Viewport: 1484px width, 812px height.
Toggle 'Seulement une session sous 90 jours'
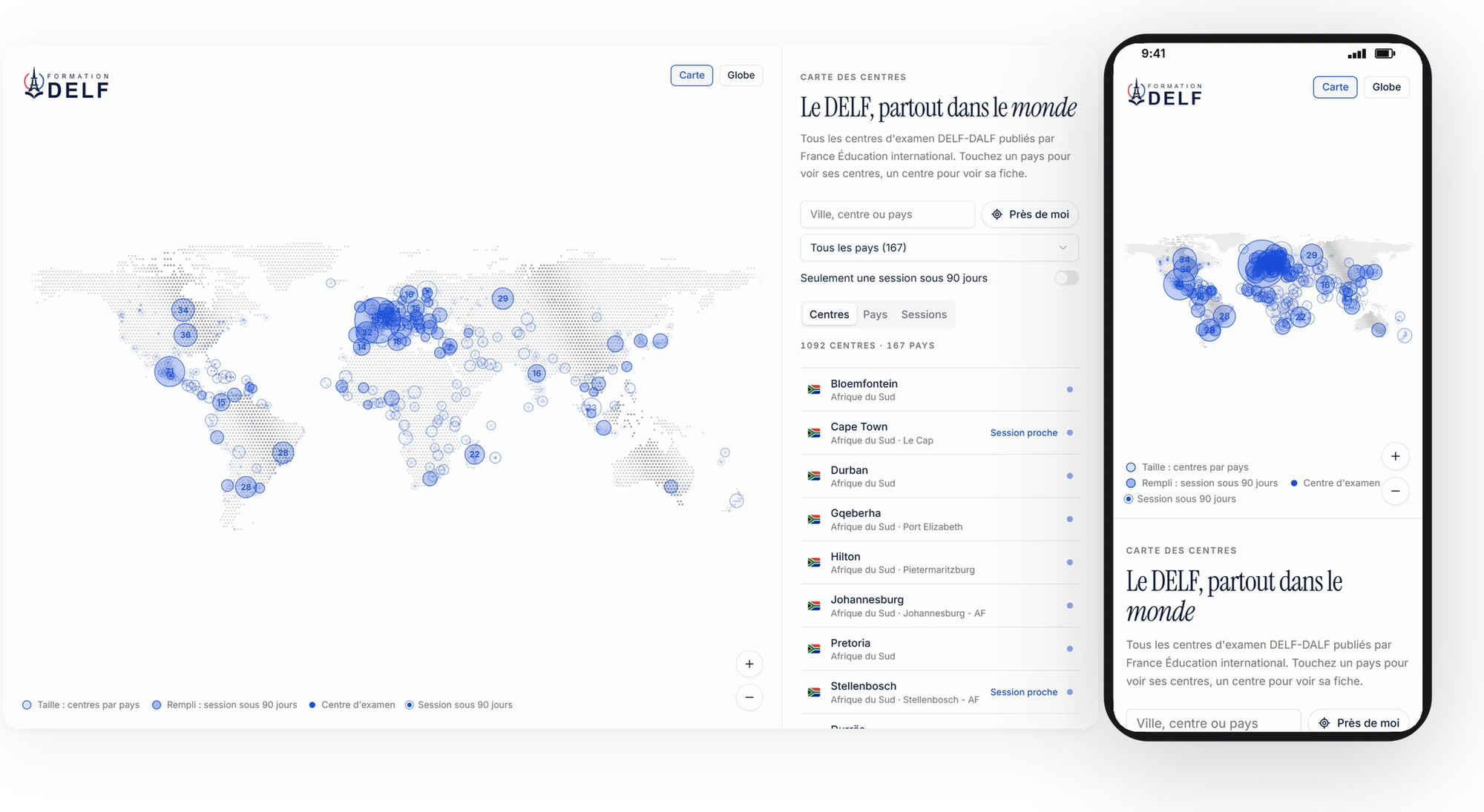click(1066, 278)
